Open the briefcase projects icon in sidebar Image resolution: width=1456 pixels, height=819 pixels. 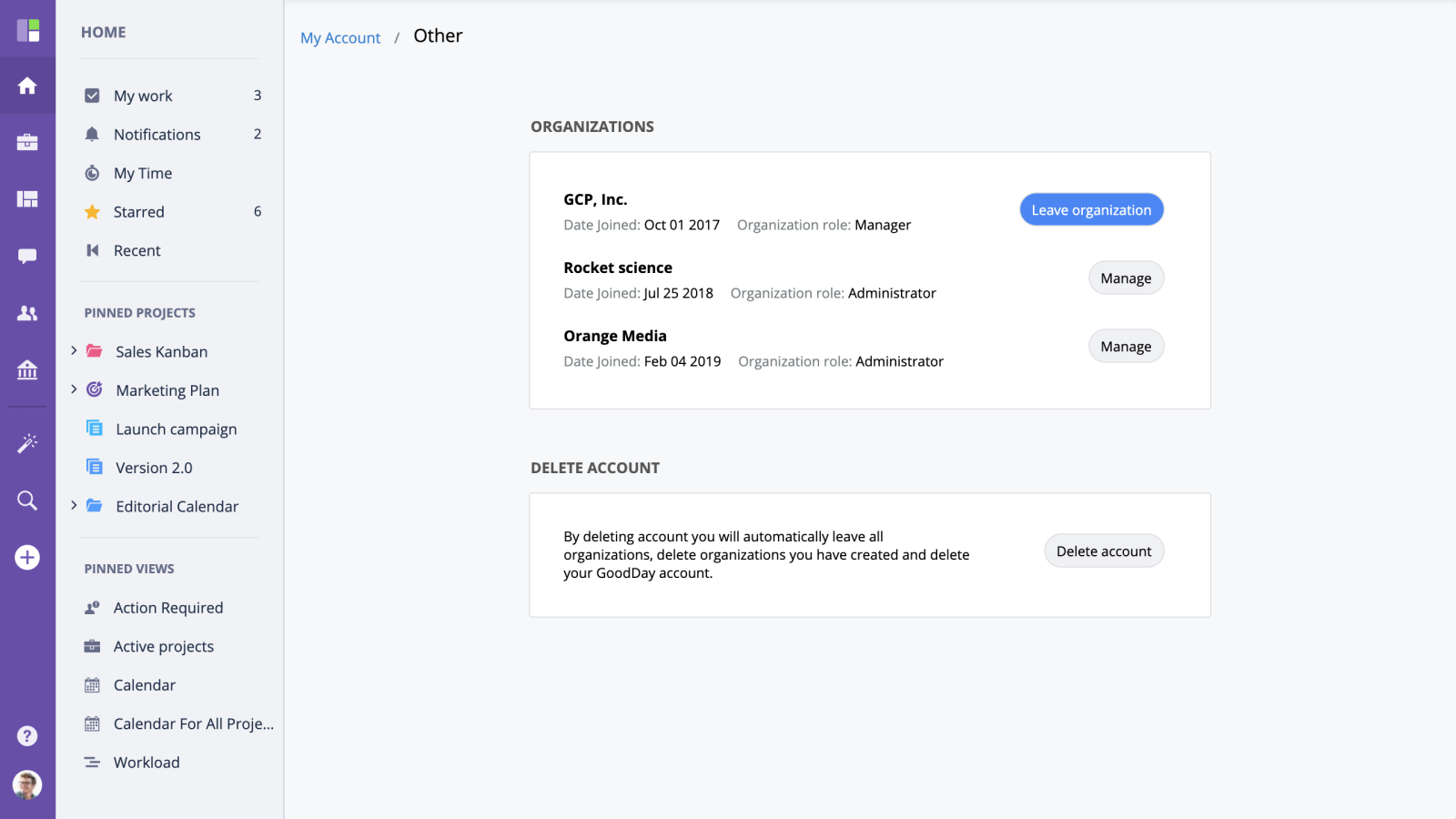(x=27, y=142)
